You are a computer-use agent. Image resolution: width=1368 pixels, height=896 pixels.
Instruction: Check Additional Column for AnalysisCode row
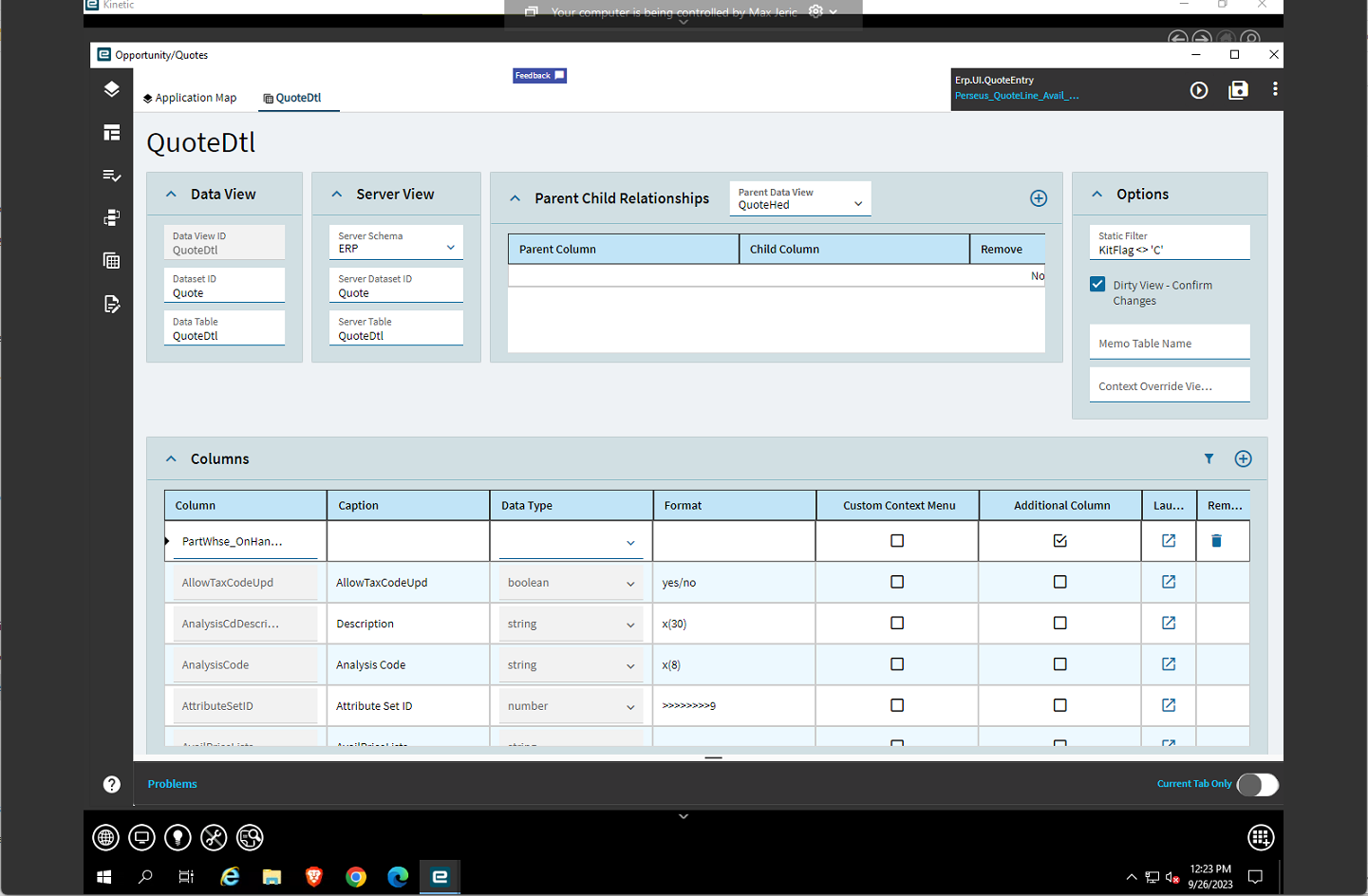(x=1060, y=664)
